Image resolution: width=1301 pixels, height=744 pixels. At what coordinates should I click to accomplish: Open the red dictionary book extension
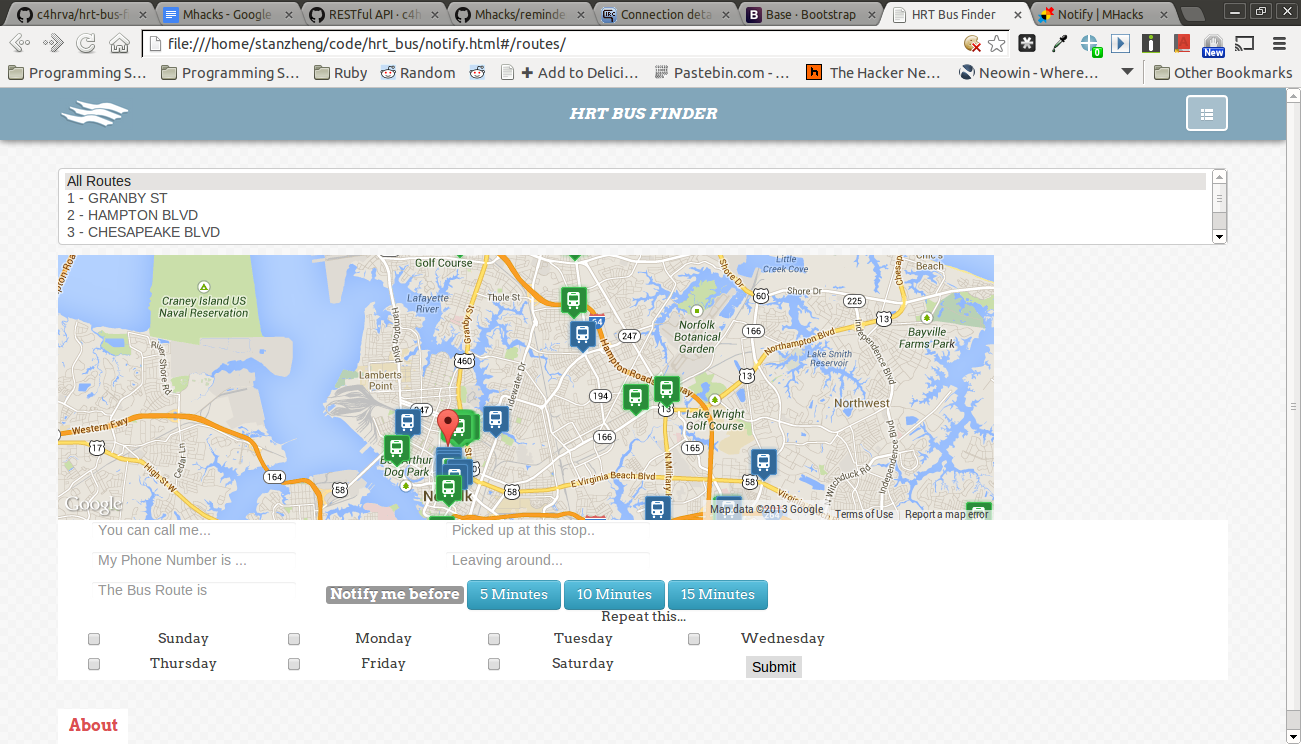(x=1183, y=43)
